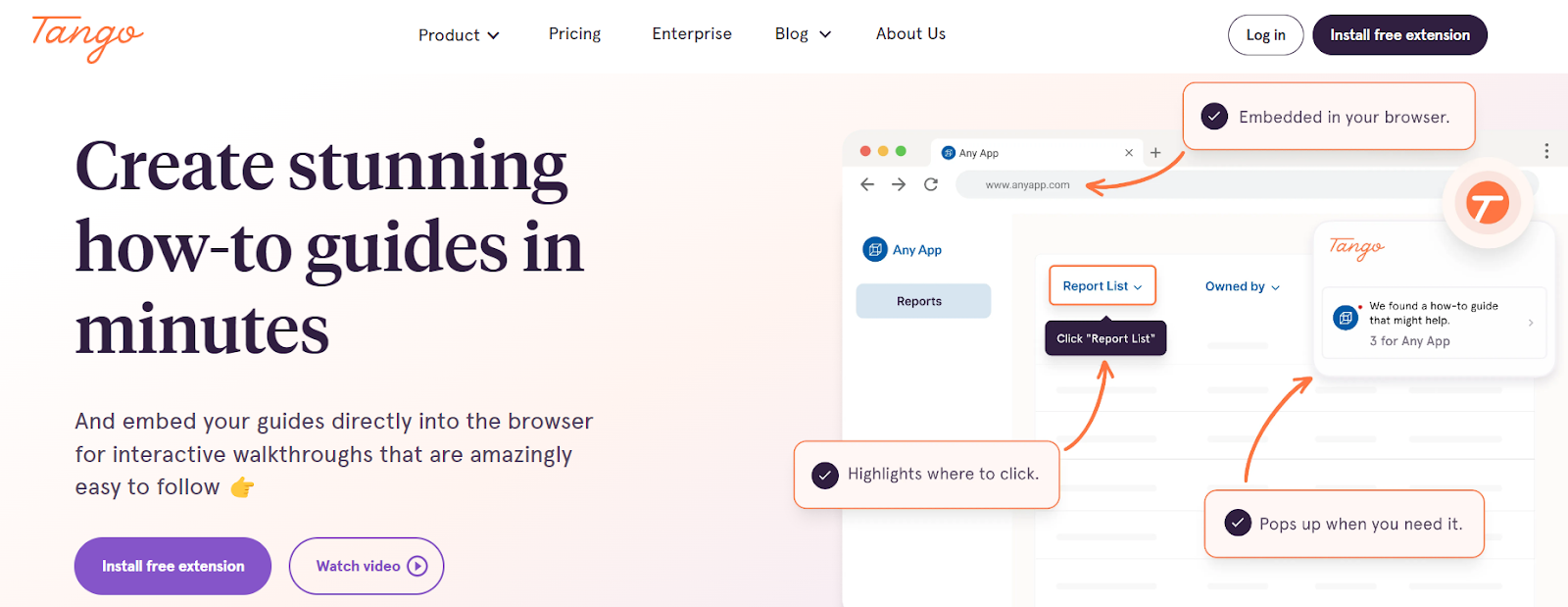Click the orange Tango extension icon
Screen dimensions: 1568x607
tap(1487, 203)
